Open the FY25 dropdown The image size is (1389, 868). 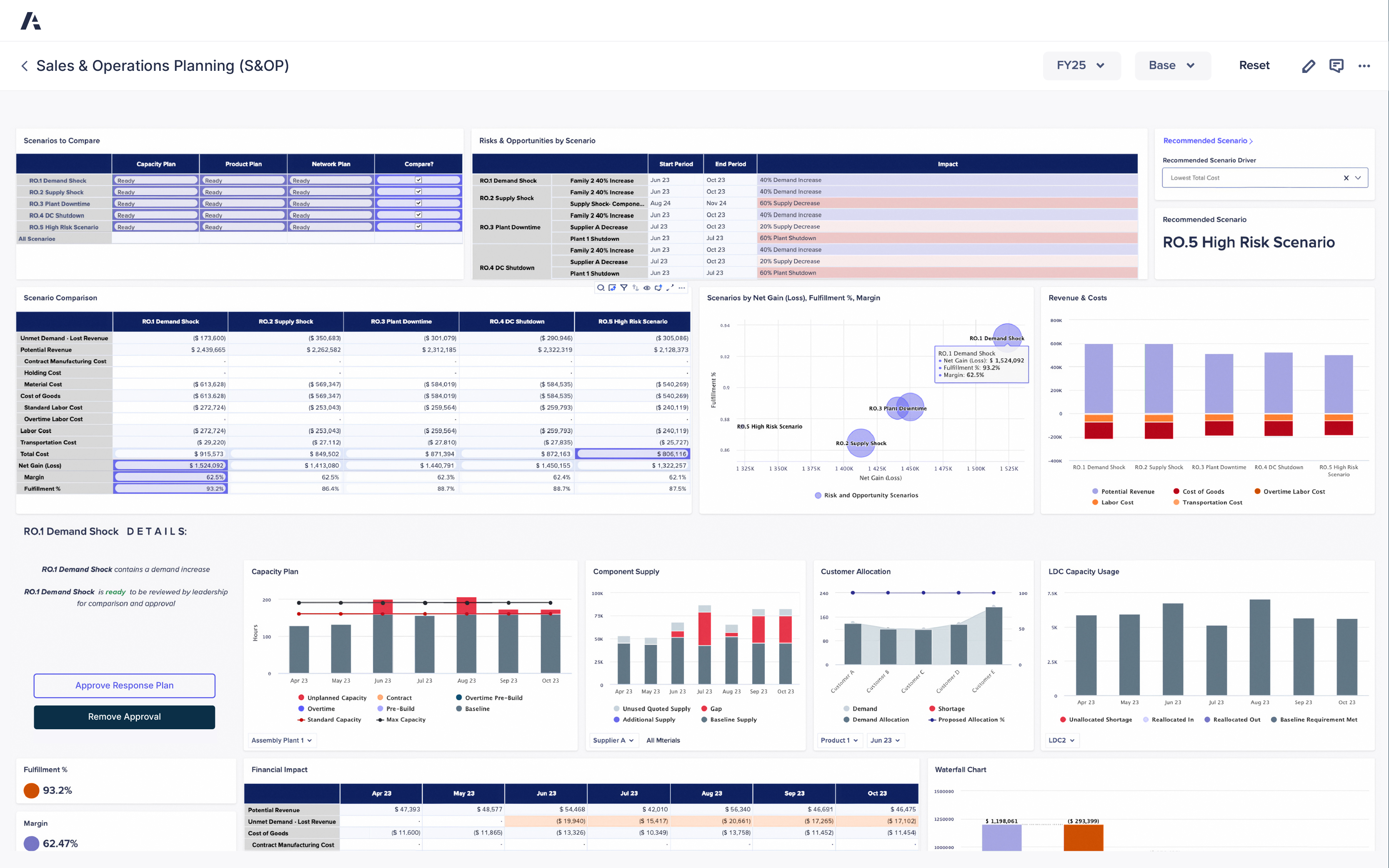pyautogui.click(x=1081, y=65)
